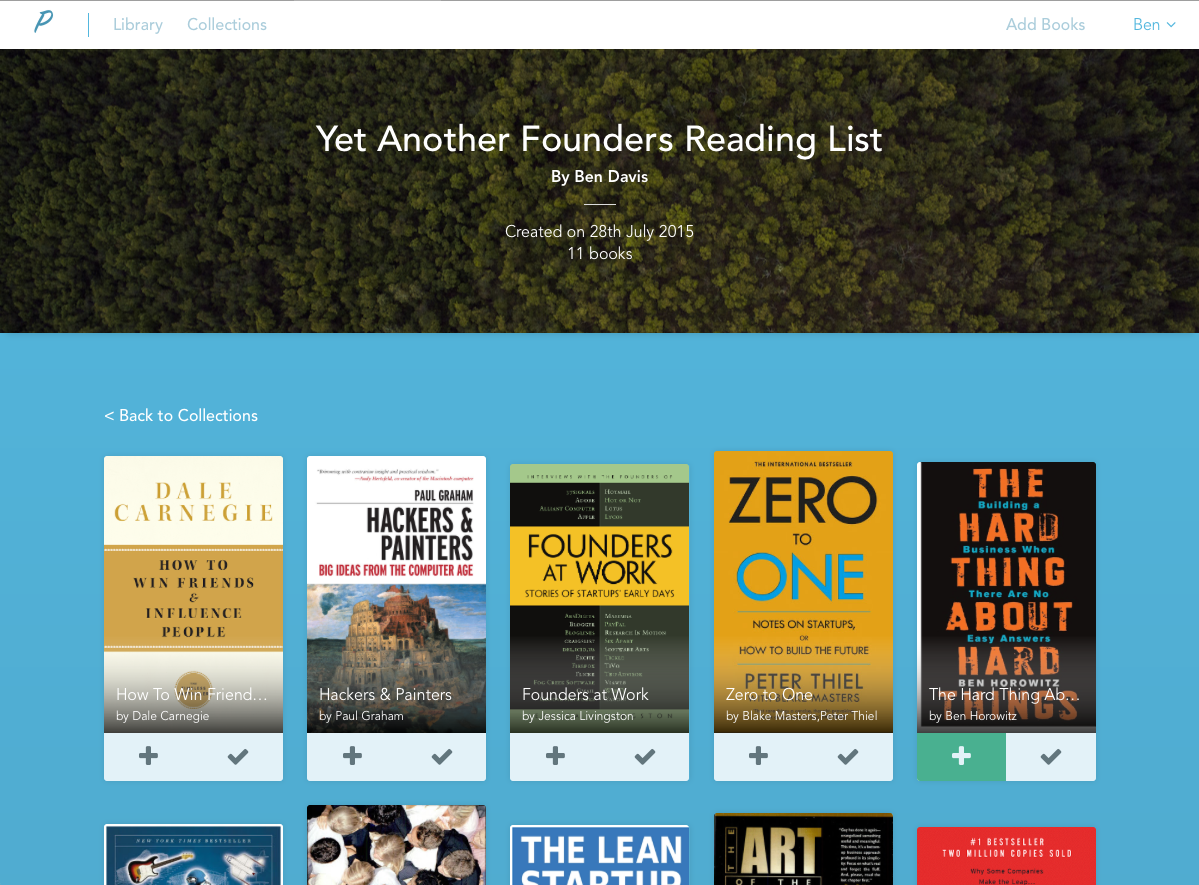This screenshot has width=1199, height=885.
Task: Go Back to Collections
Action: click(181, 415)
